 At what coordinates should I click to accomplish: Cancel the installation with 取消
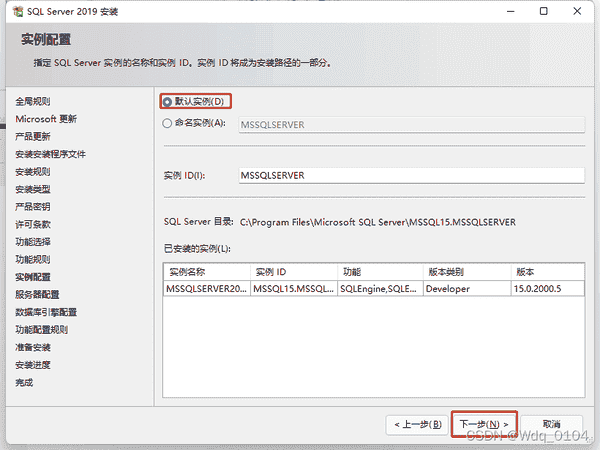[551, 424]
